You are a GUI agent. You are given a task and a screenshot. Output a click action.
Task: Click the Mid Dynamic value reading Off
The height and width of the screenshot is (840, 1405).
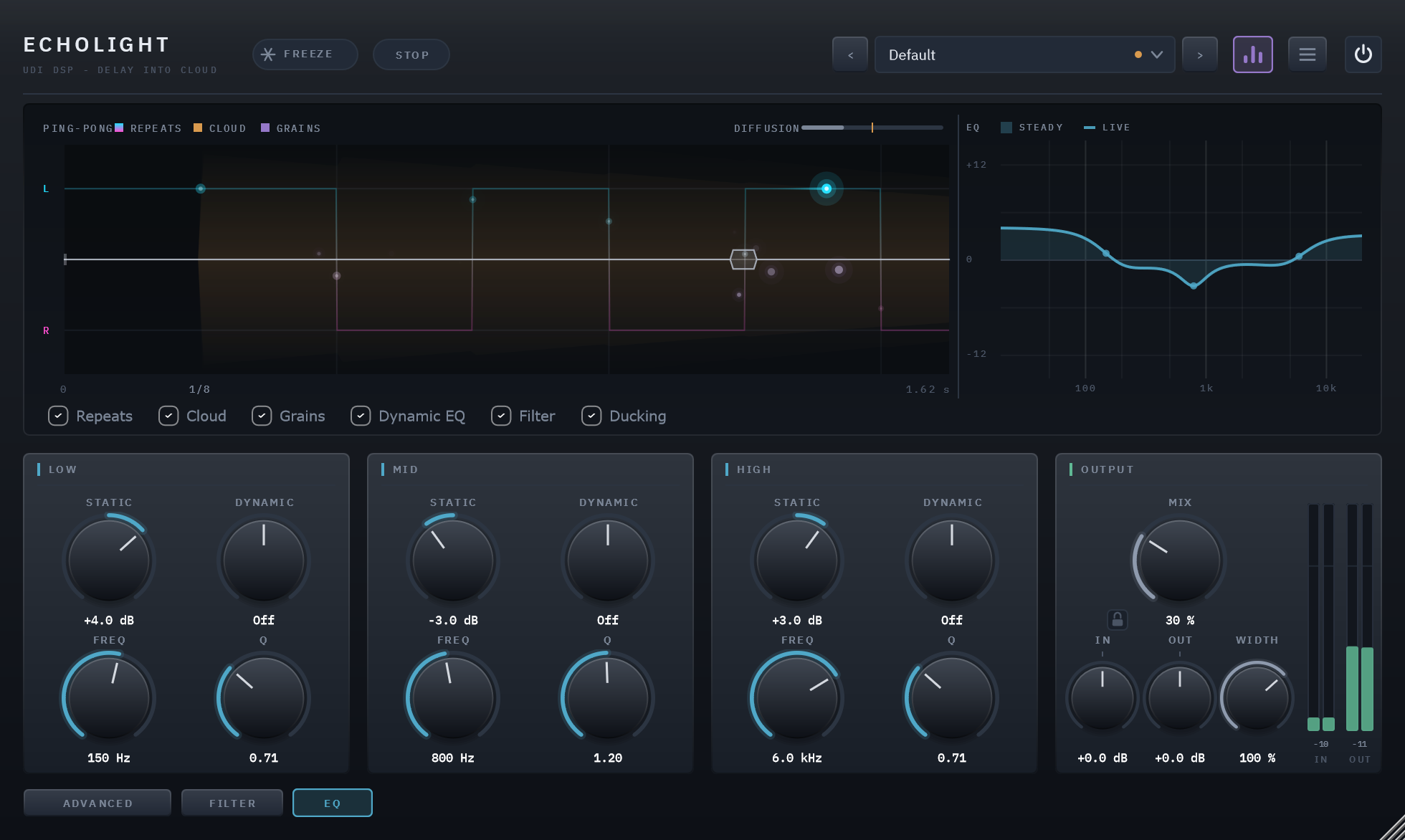(608, 620)
